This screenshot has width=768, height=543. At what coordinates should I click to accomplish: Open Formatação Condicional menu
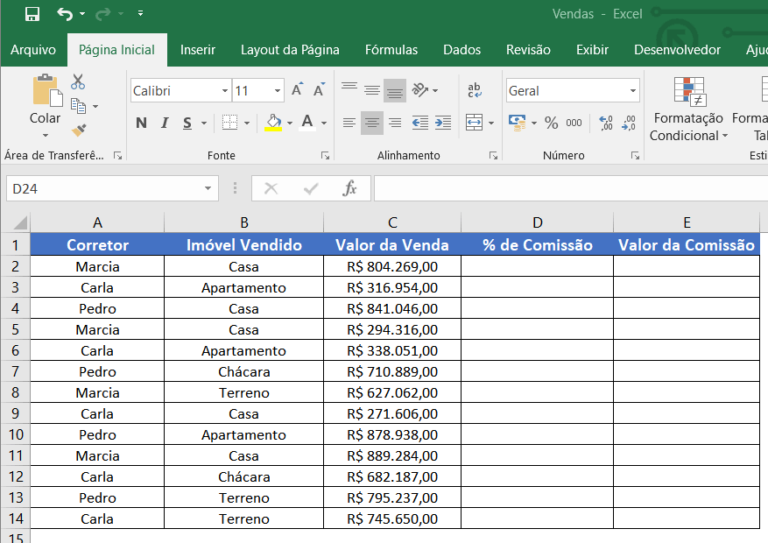pyautogui.click(x=688, y=109)
